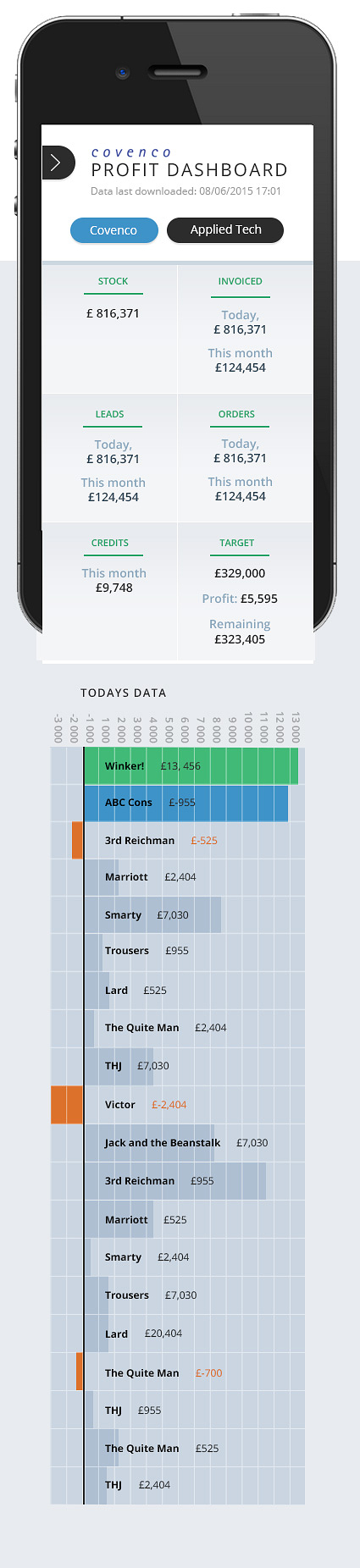Select the blue ABC Cons bar
This screenshot has width=360, height=1568.
click(186, 803)
